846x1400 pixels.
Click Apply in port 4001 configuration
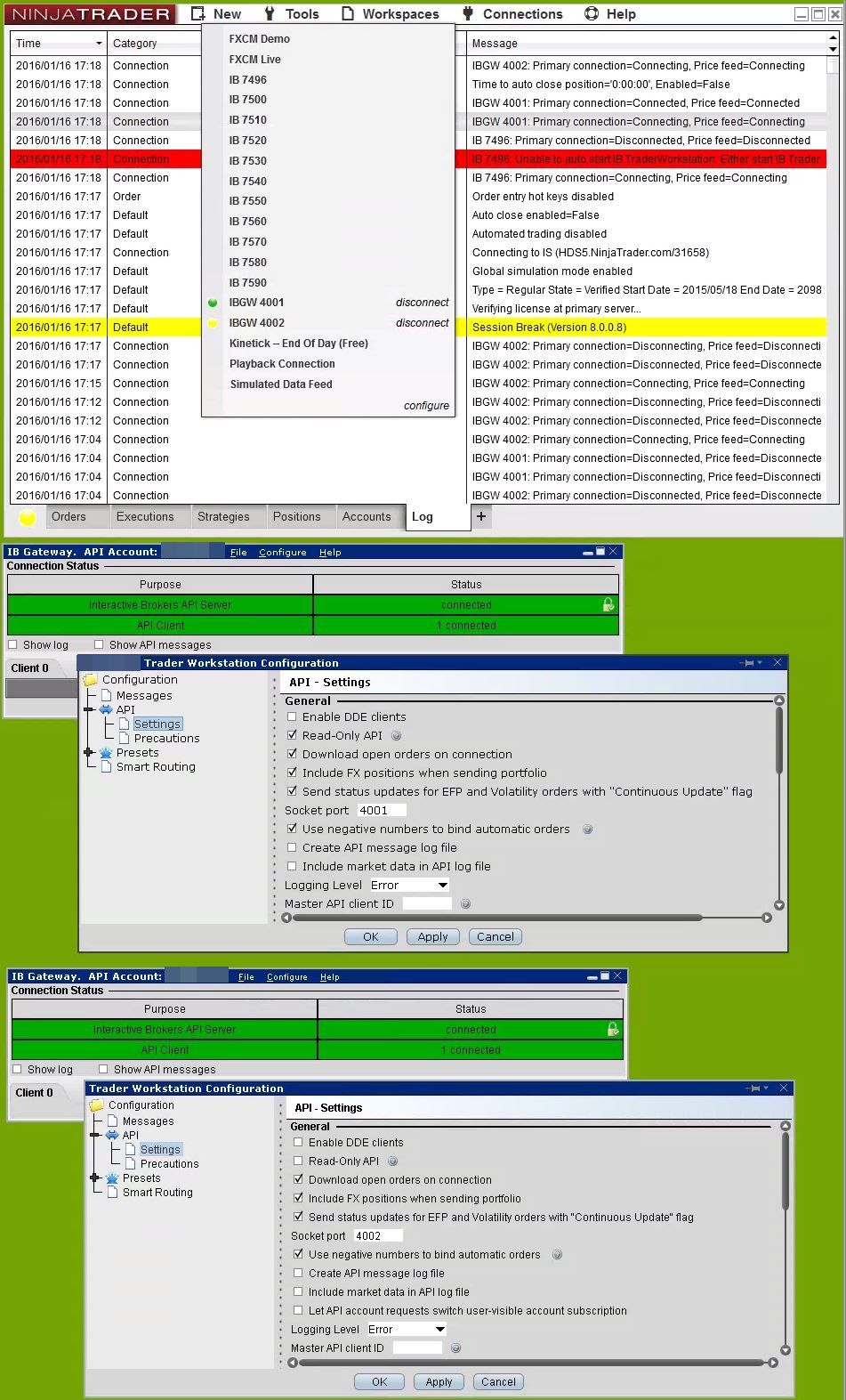click(x=433, y=937)
